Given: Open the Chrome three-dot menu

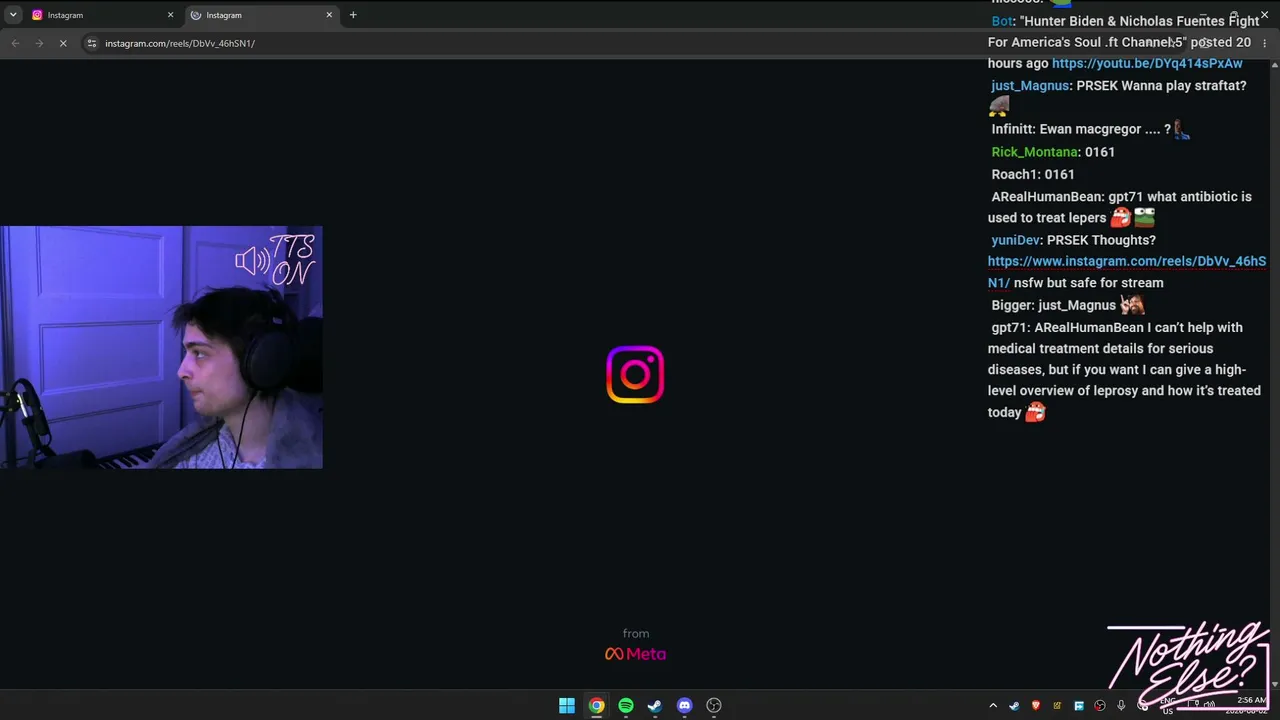Looking at the screenshot, I should point(1264,43).
